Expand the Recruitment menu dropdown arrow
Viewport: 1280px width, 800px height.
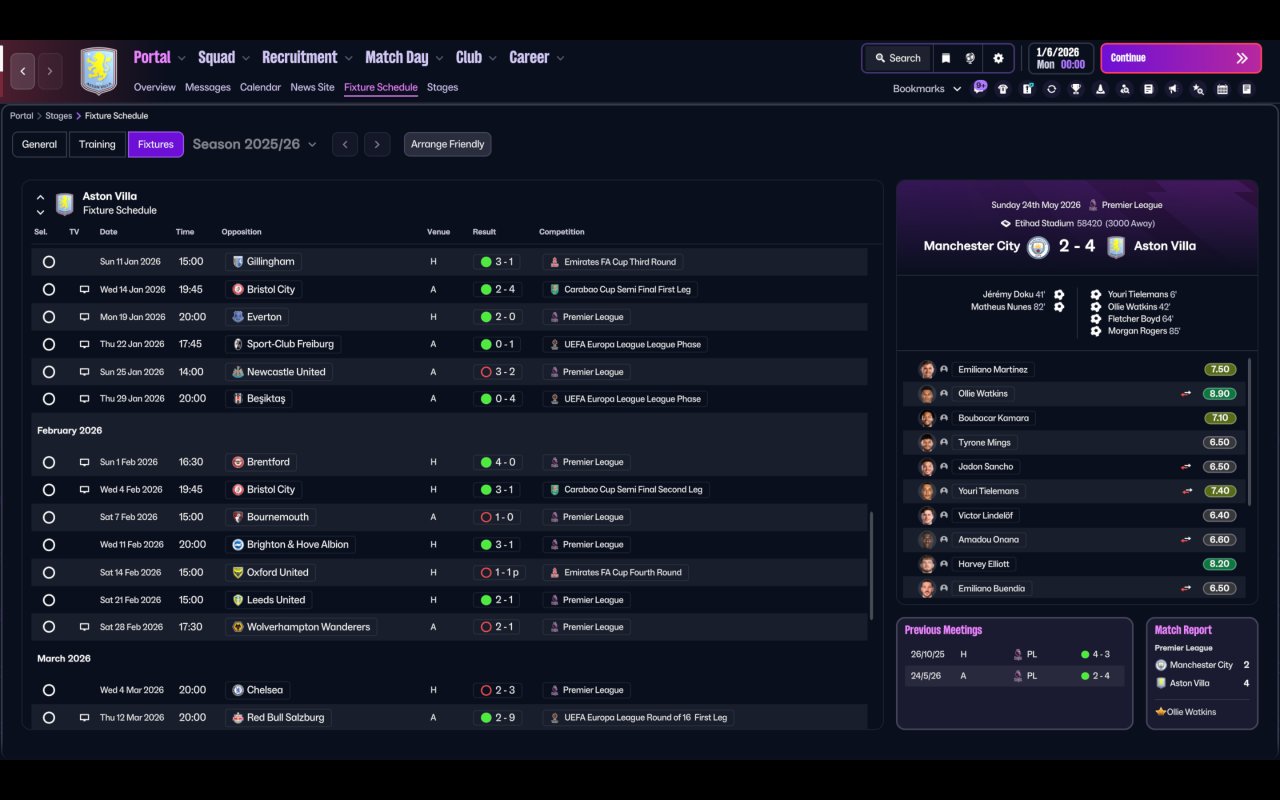pos(349,58)
